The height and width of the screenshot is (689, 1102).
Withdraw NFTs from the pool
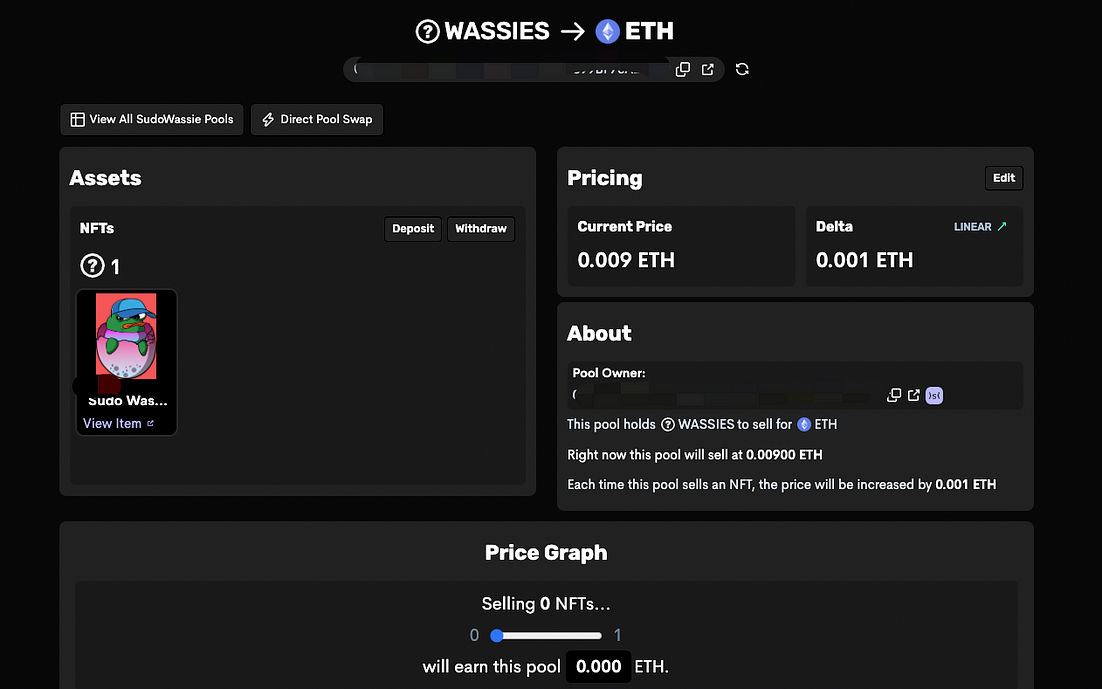[481, 228]
